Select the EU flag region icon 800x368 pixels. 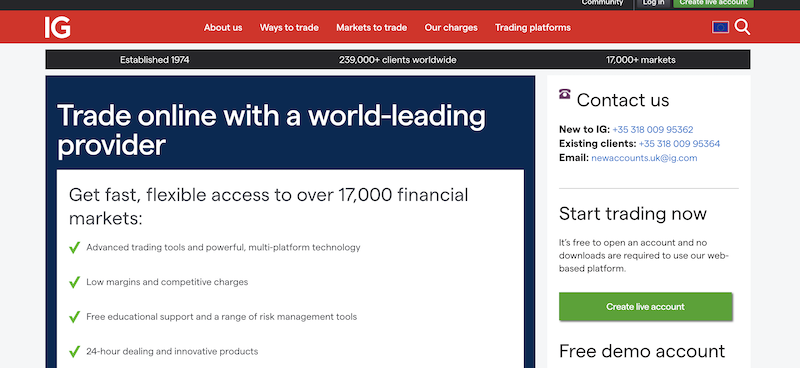tap(720, 27)
